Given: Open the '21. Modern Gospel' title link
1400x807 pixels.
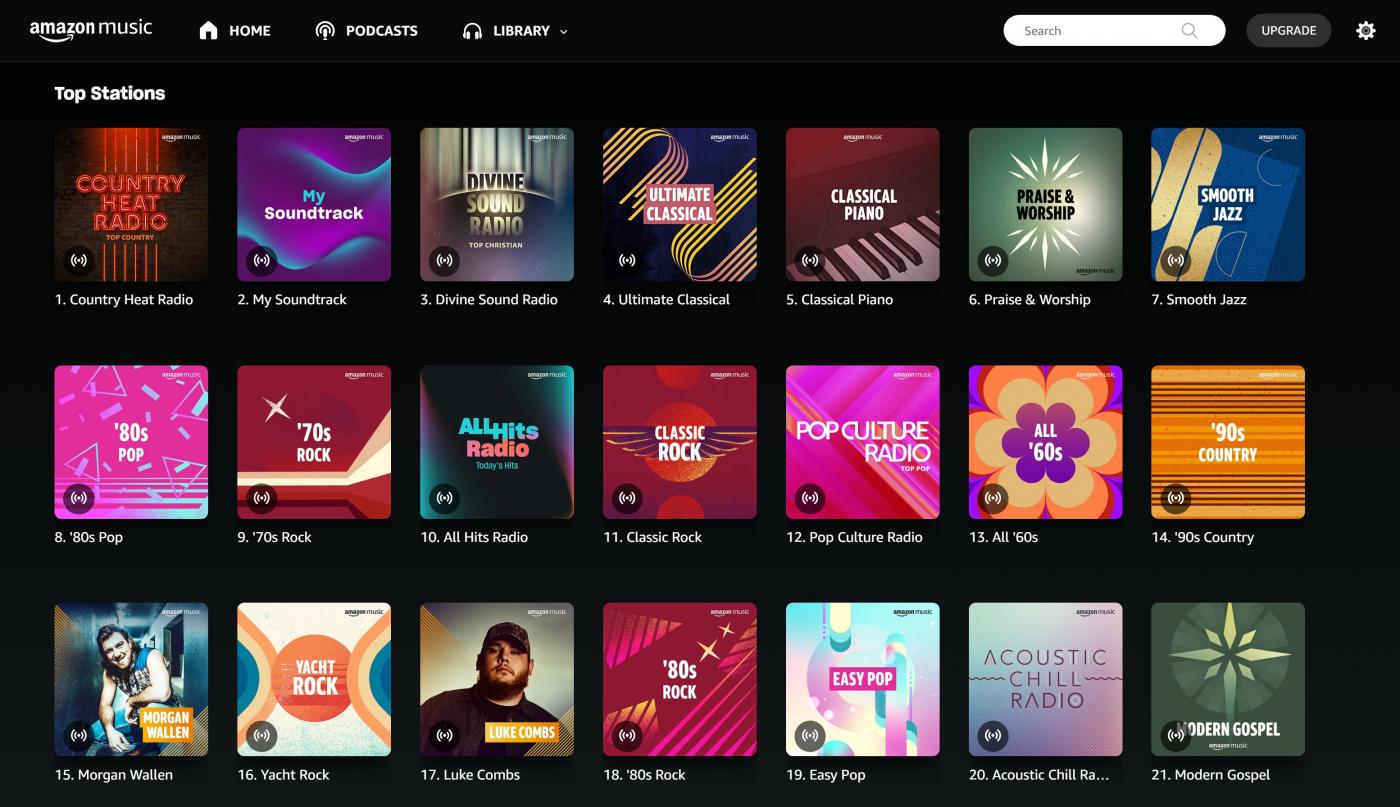Looking at the screenshot, I should pyautogui.click(x=1211, y=775).
